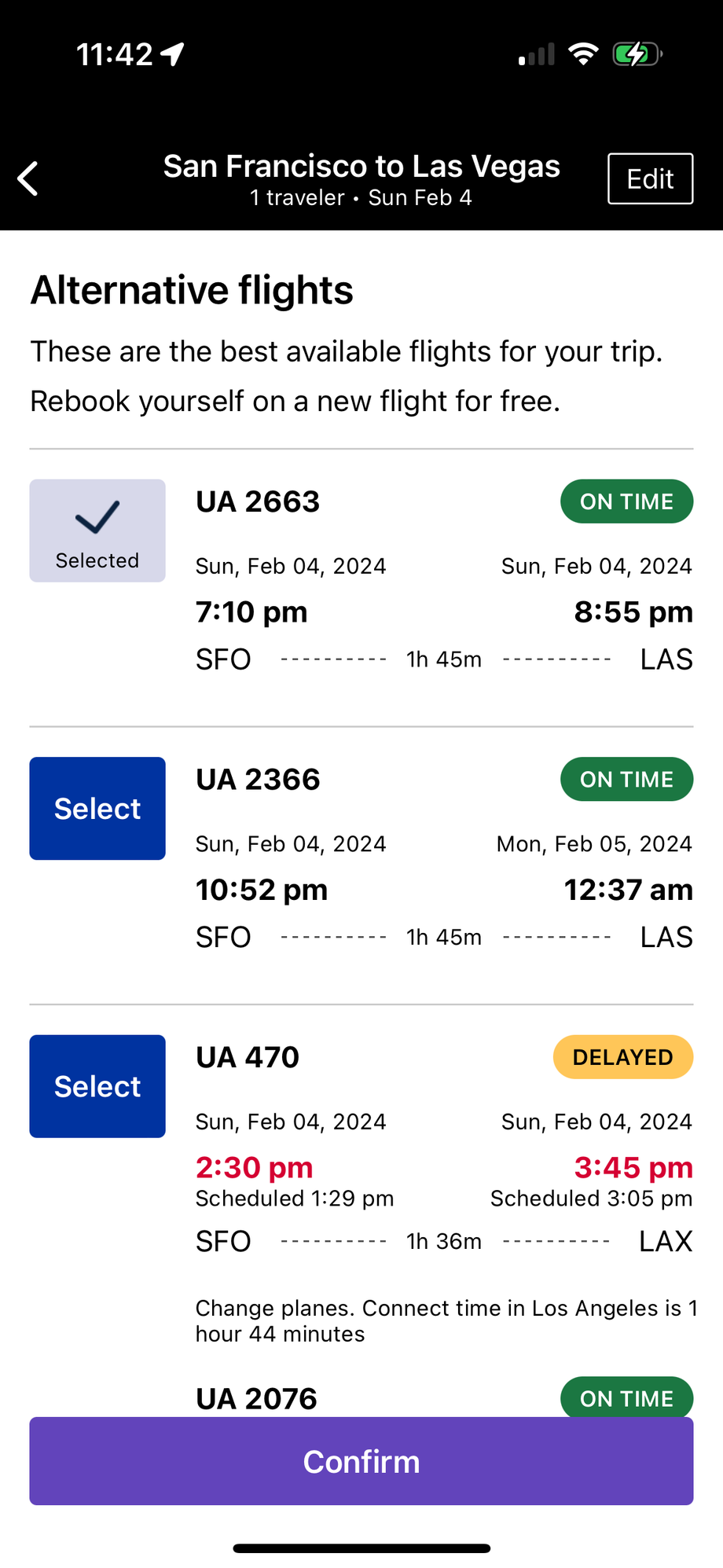
Task: Select the delayed UA 470 connecting flight
Action: pyautogui.click(x=97, y=1085)
